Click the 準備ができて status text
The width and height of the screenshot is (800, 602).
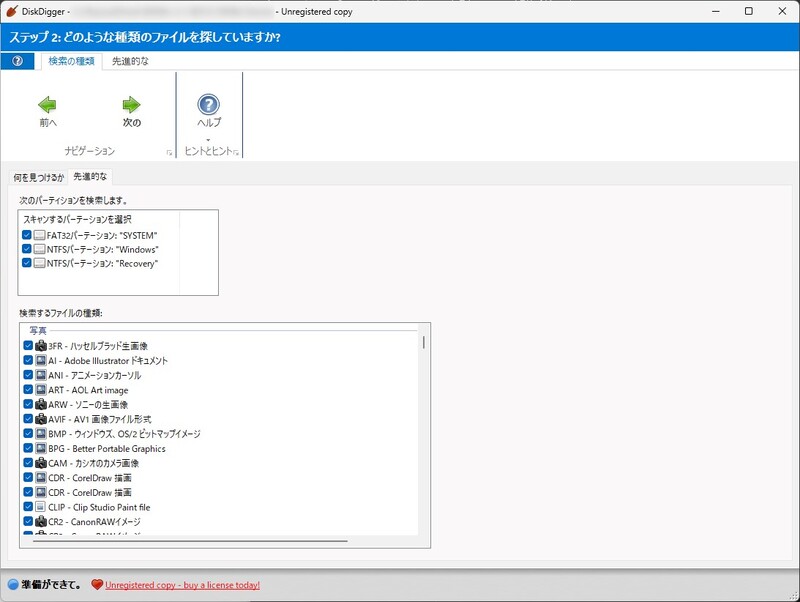point(51,585)
